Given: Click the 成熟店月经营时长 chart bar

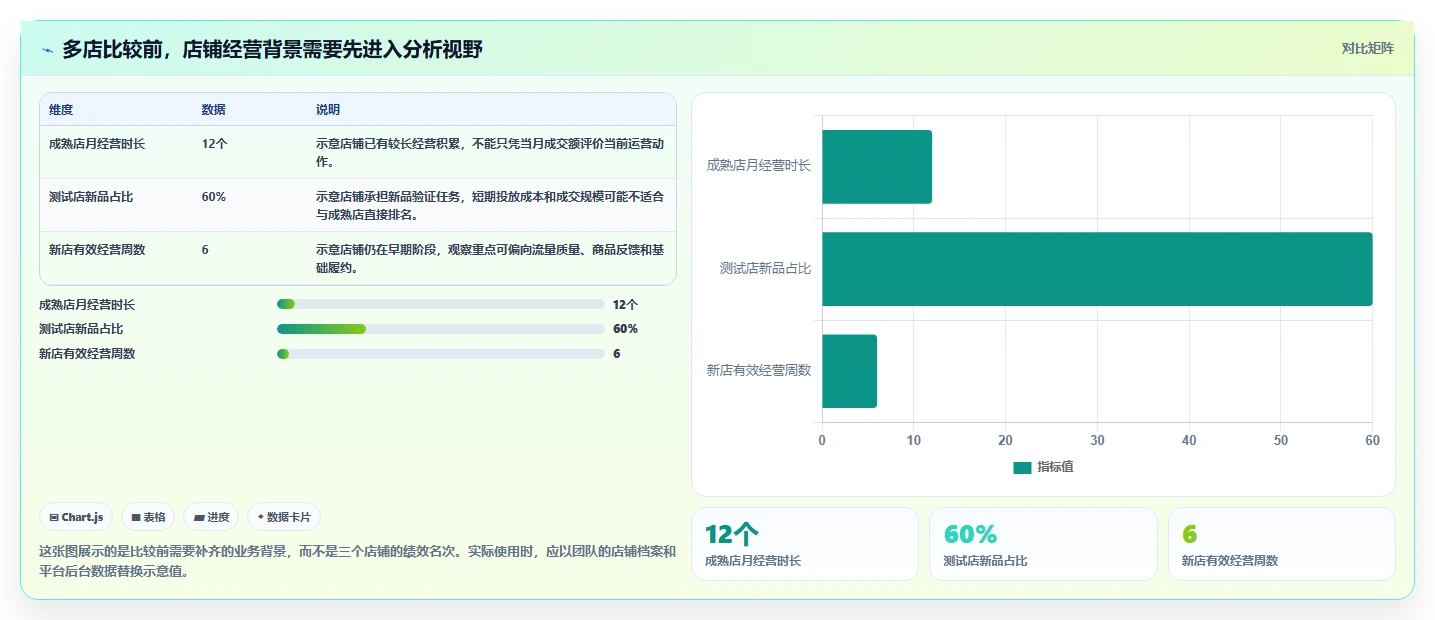Looking at the screenshot, I should pos(877,167).
